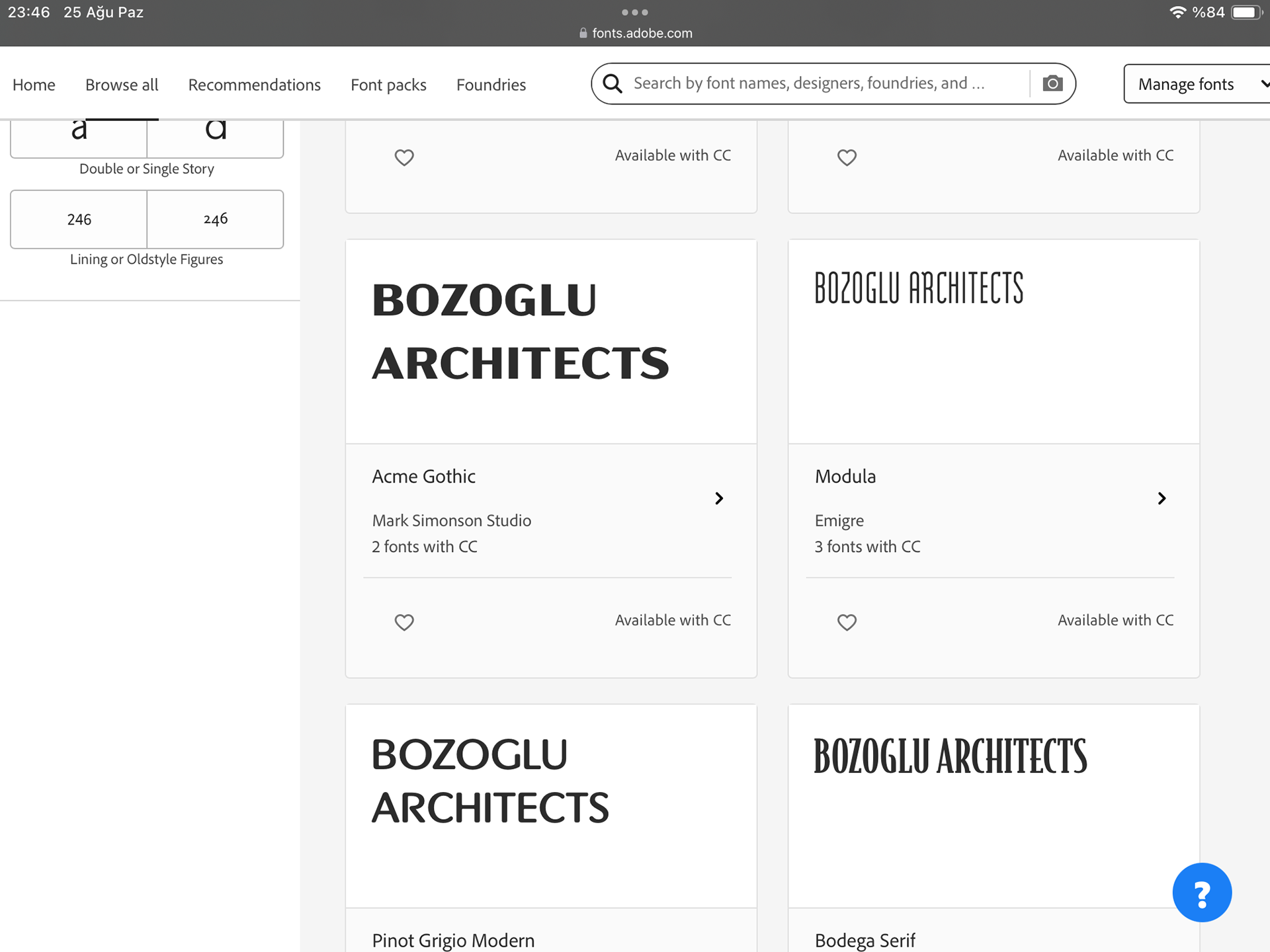Open the Bodega Serif font link
The height and width of the screenshot is (952, 1270).
tap(865, 940)
